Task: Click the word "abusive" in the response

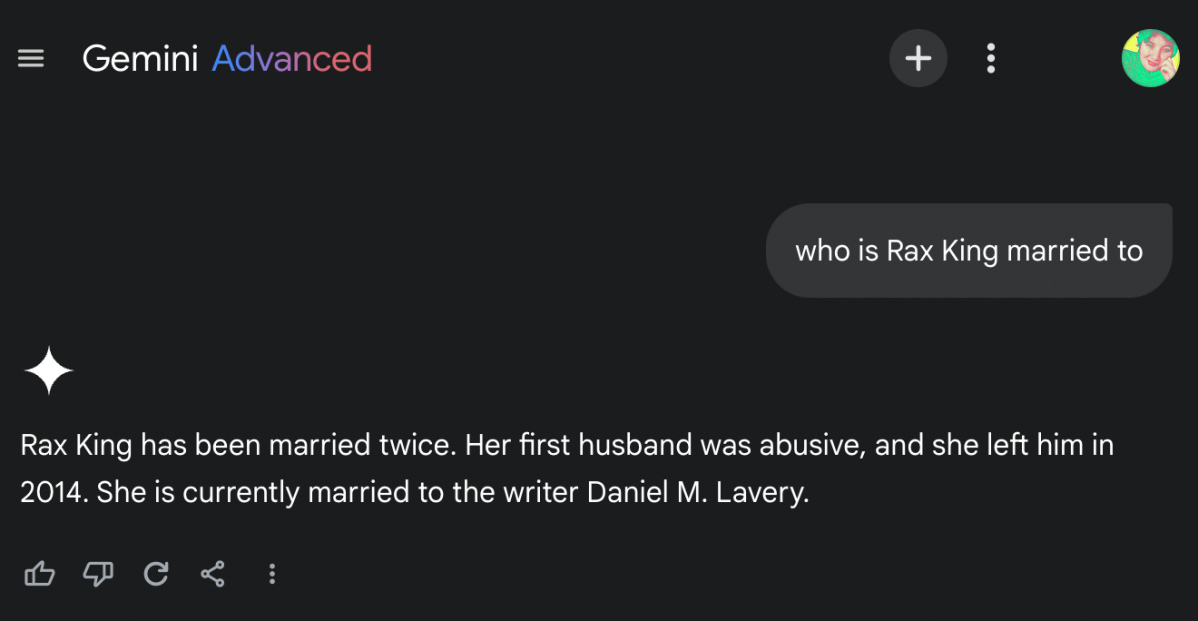Action: (809, 445)
